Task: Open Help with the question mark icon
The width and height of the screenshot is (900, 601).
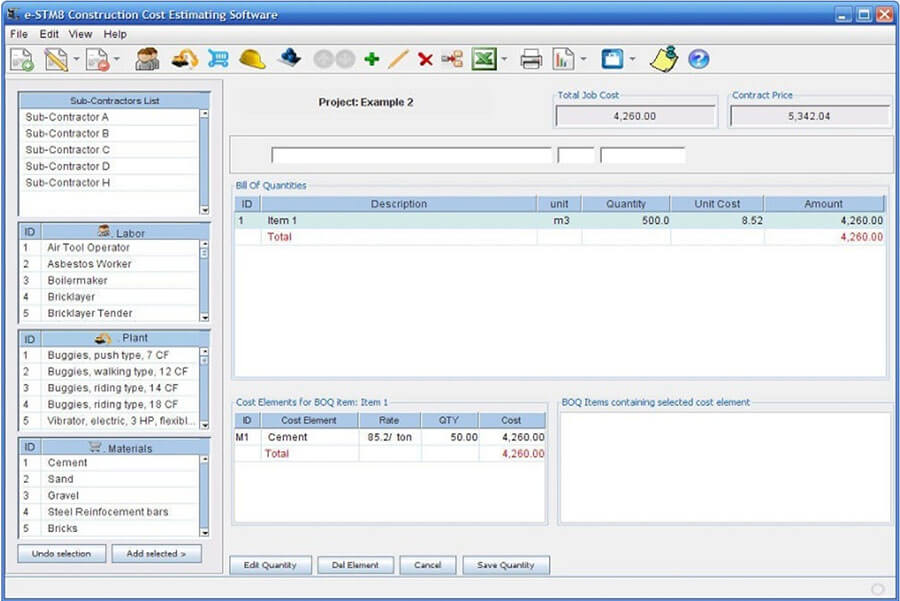Action: coord(697,59)
